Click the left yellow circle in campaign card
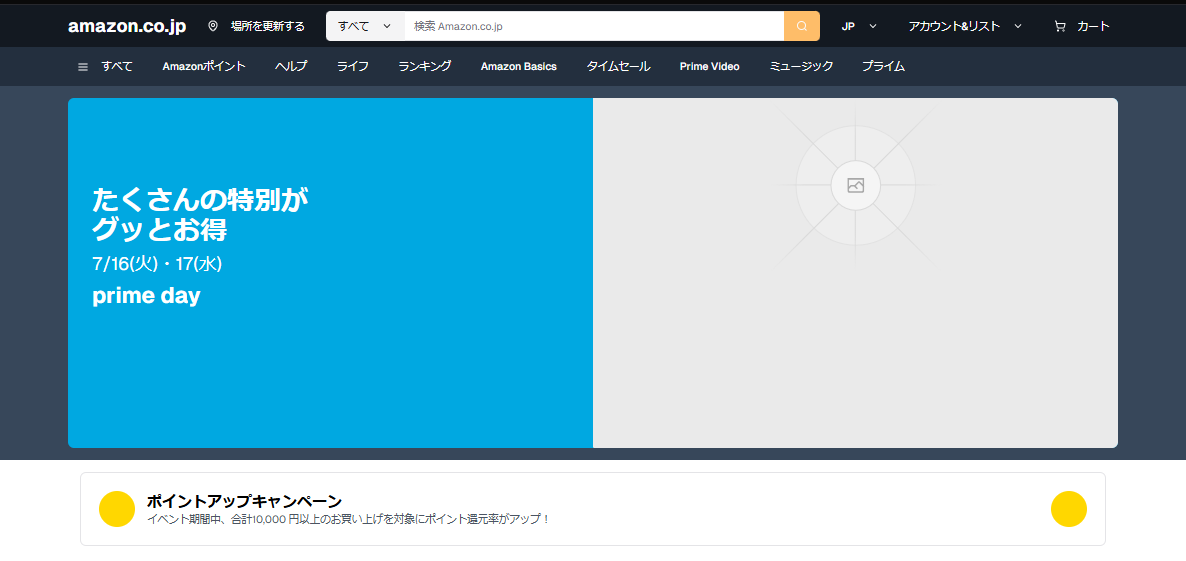This screenshot has width=1186, height=561. tap(117, 509)
